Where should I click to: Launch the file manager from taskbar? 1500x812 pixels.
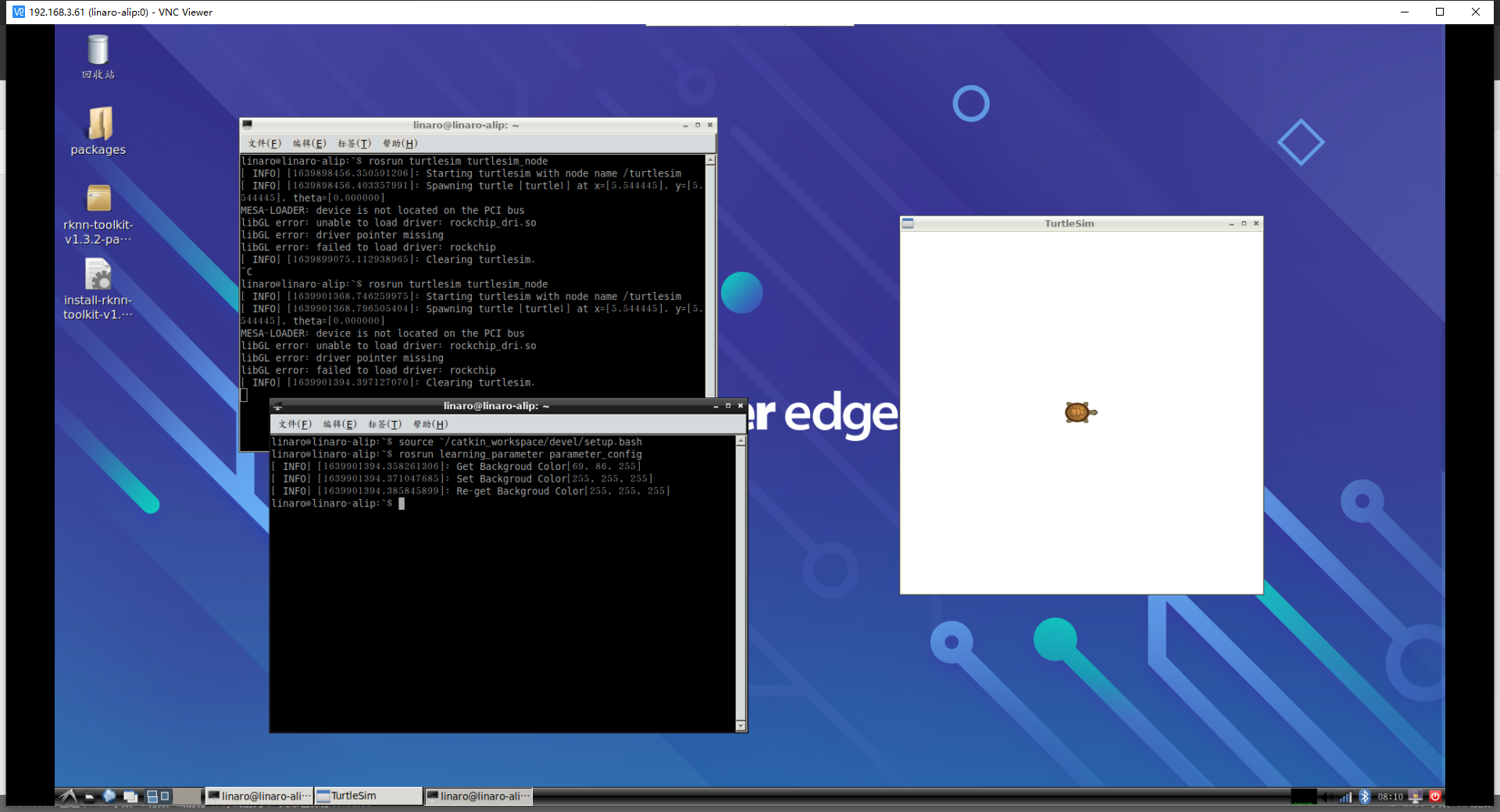point(90,796)
